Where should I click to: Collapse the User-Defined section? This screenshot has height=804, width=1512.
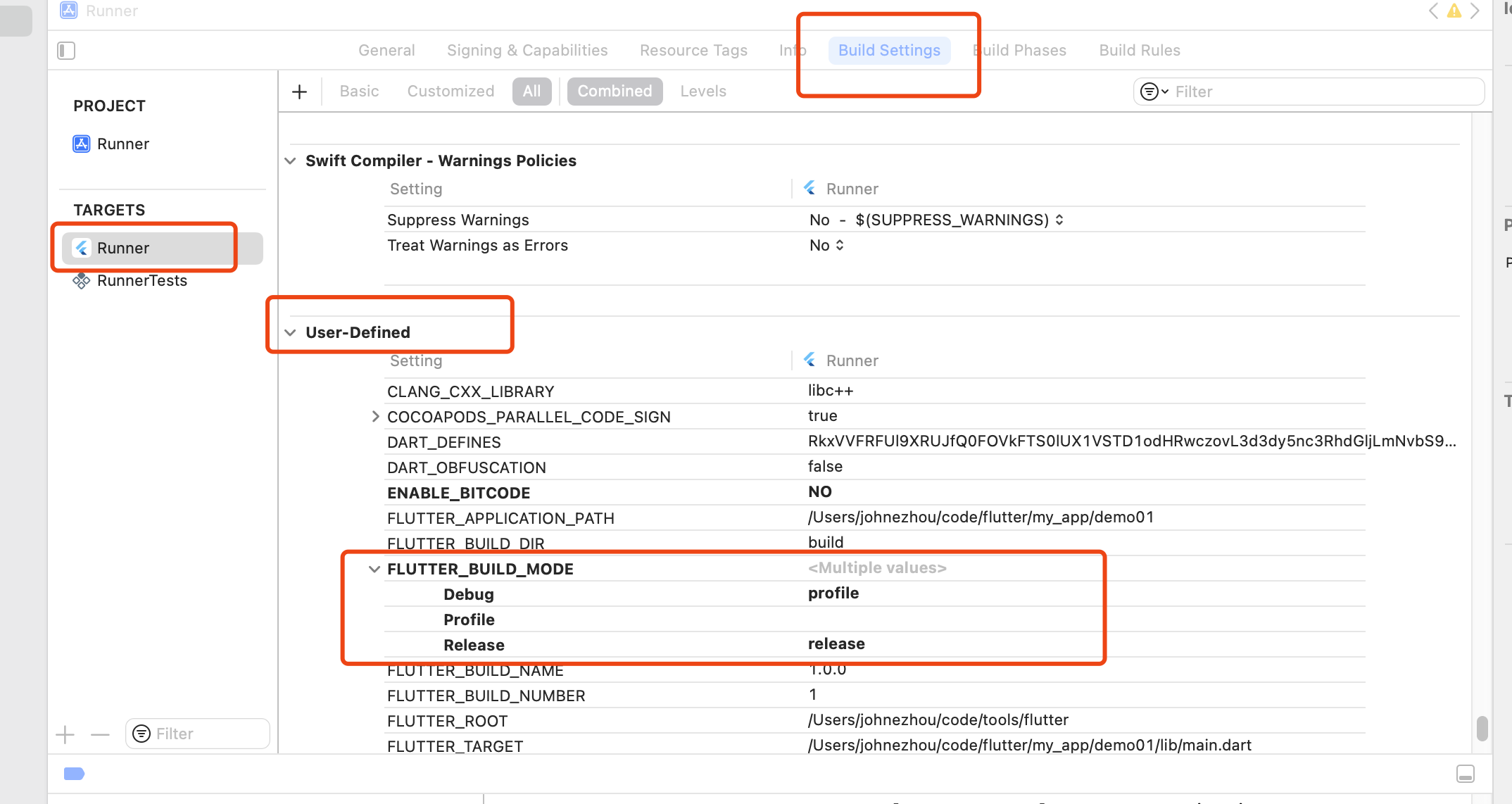tap(290, 332)
